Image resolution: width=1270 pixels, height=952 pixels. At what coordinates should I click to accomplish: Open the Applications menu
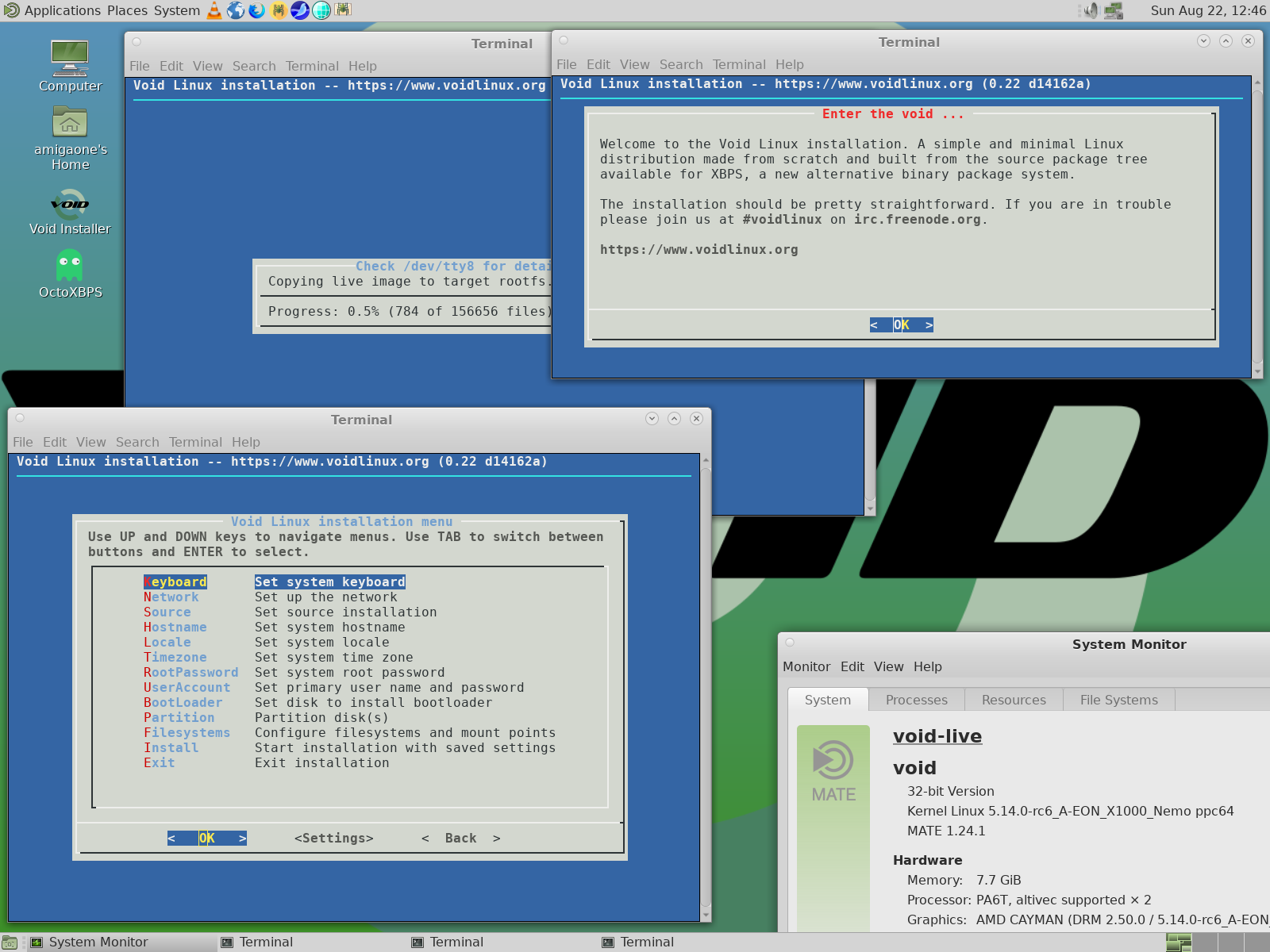(x=63, y=10)
